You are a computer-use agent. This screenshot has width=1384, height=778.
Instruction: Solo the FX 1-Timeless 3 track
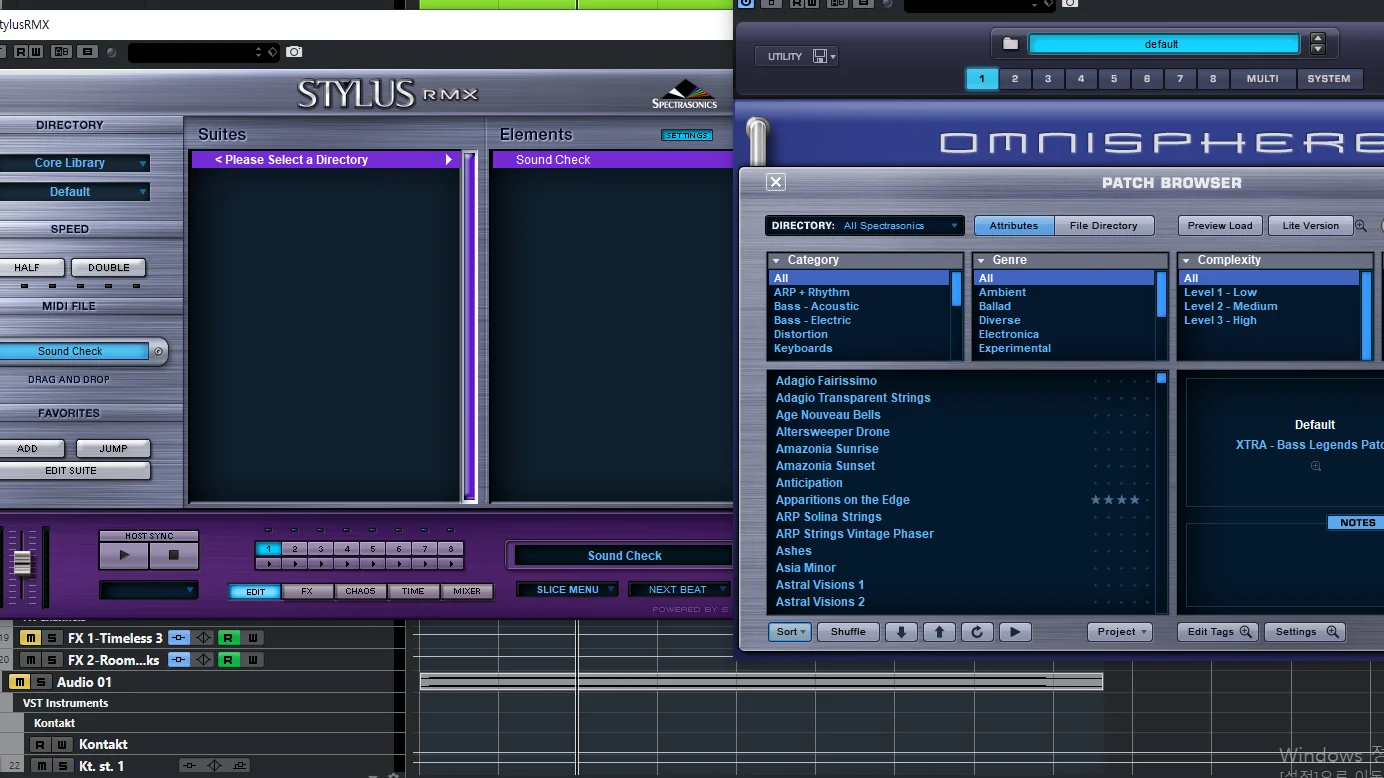coord(52,638)
